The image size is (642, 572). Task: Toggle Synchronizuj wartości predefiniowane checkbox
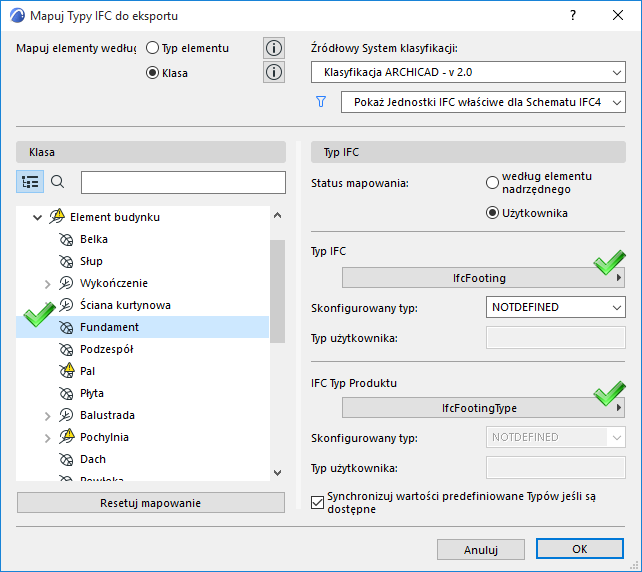[317, 502]
